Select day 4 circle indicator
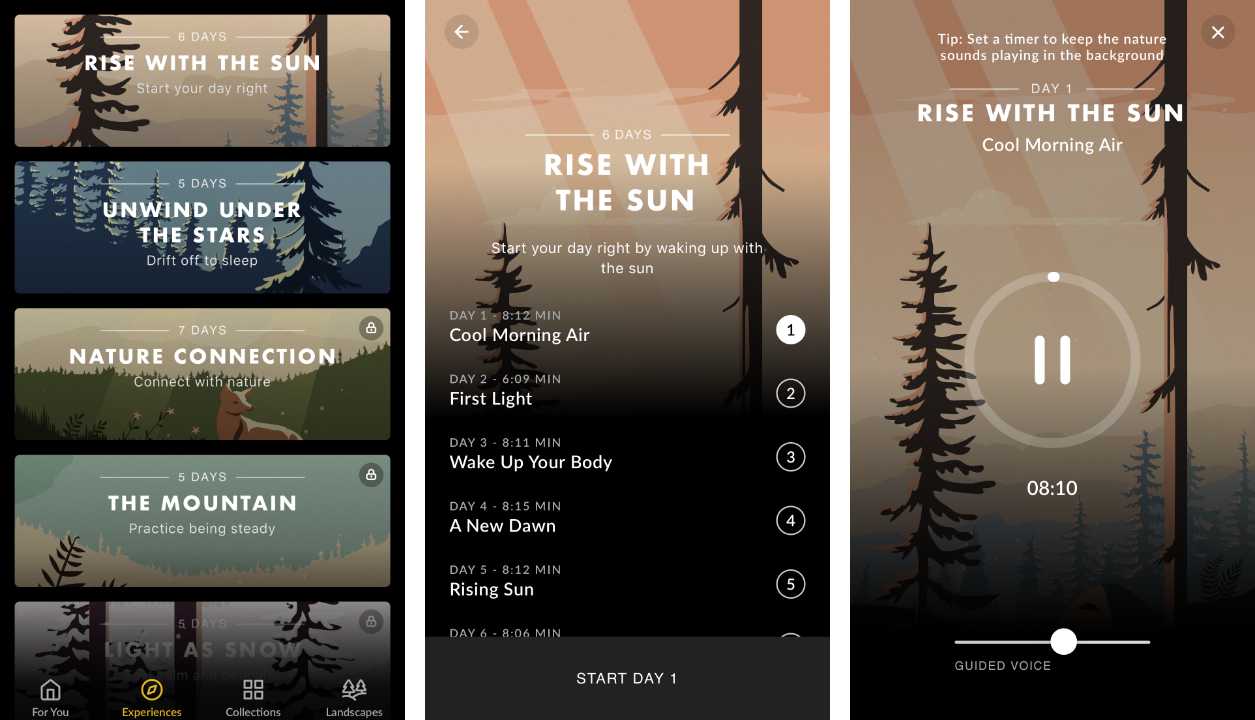This screenshot has width=1255, height=720. pos(790,520)
